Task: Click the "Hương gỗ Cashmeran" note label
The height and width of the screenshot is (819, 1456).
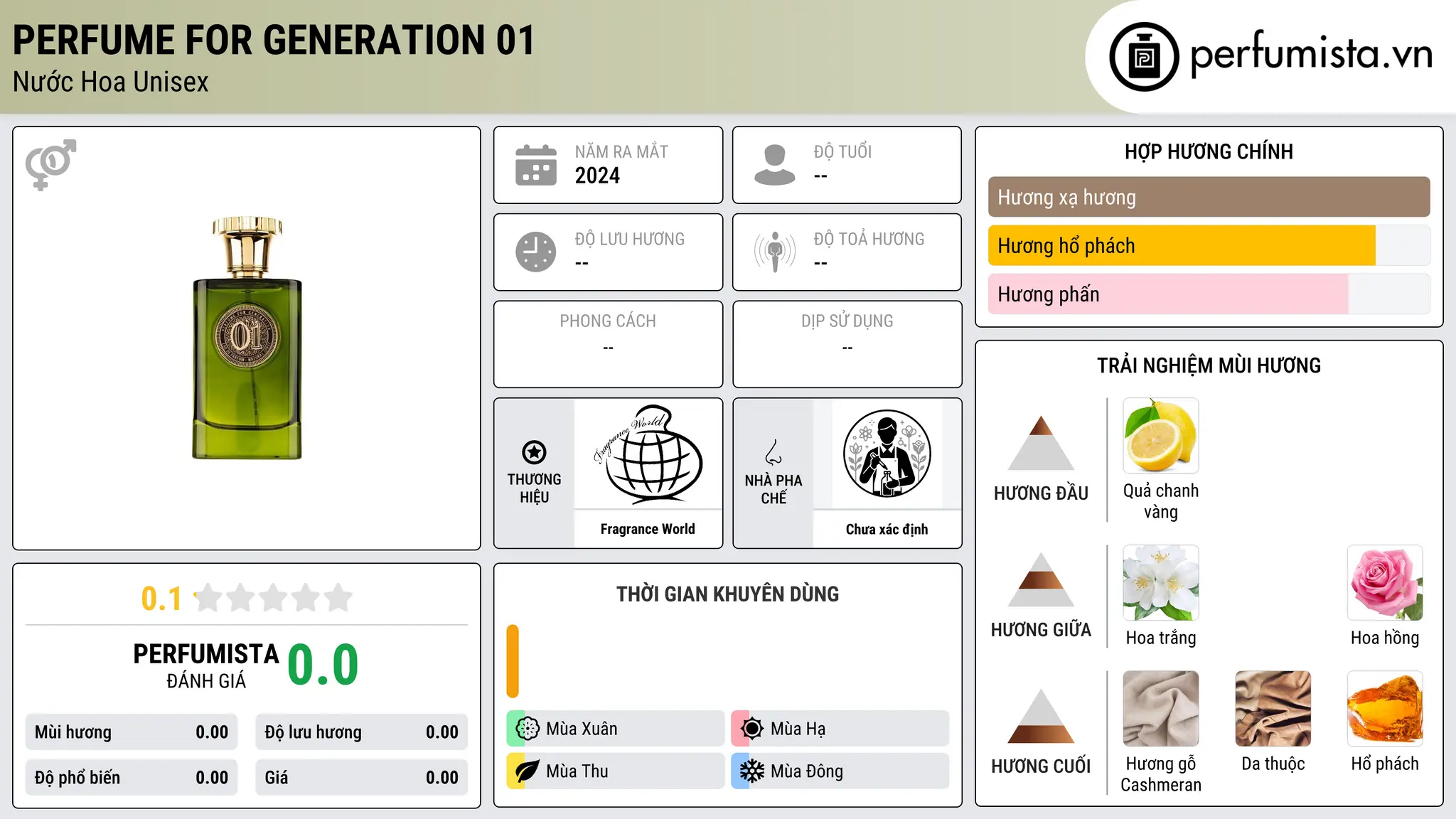Action: pos(1161,774)
